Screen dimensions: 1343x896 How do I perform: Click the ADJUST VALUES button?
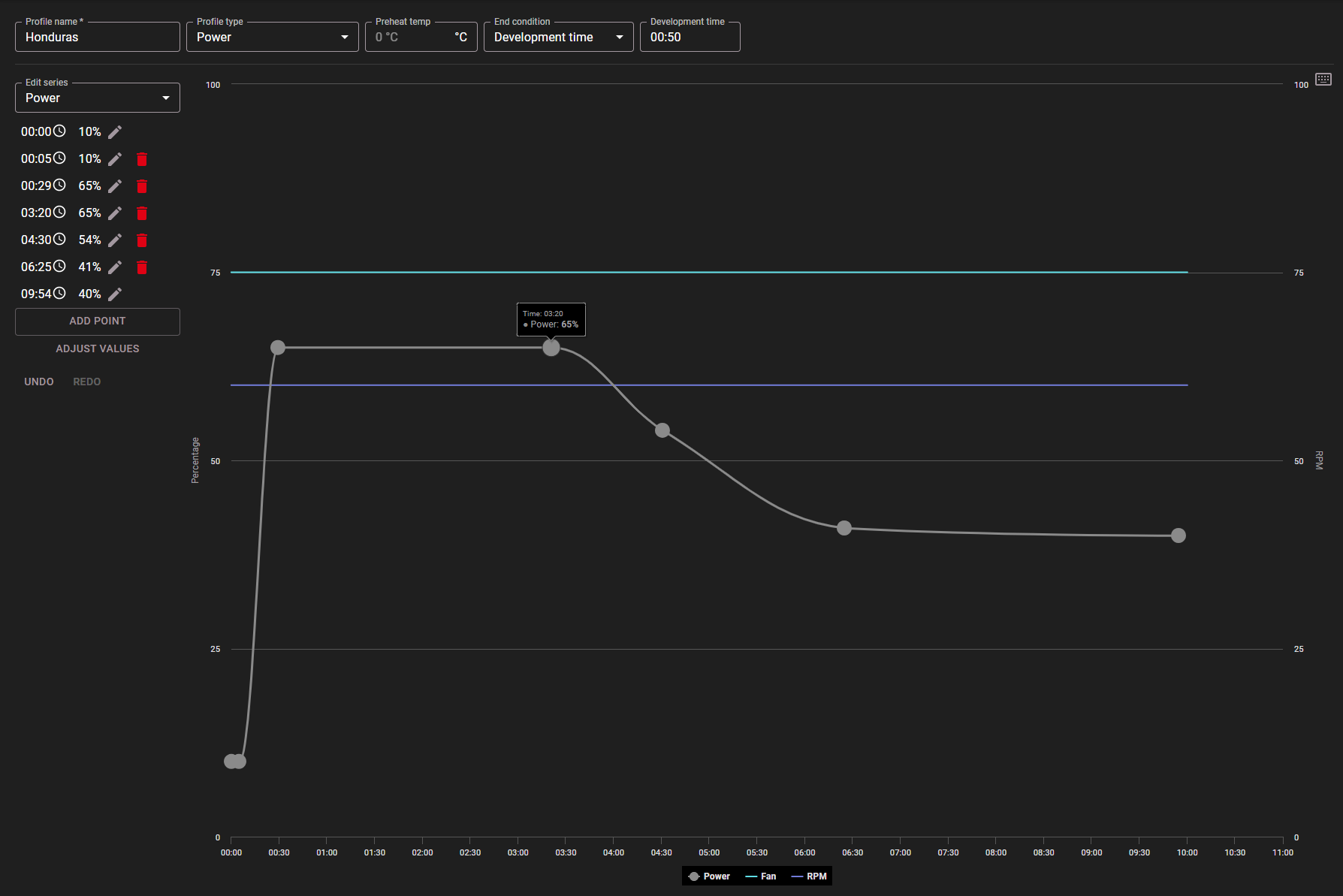(x=98, y=348)
